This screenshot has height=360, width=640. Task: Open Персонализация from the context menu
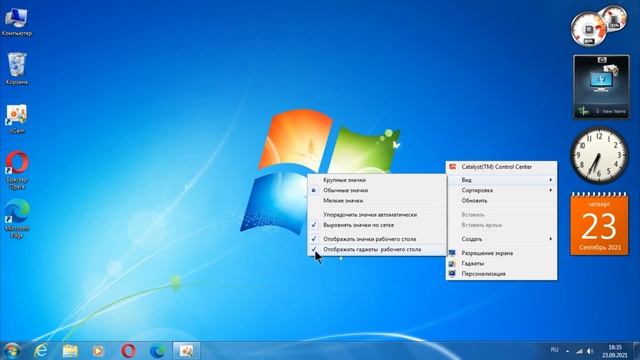(x=501, y=274)
